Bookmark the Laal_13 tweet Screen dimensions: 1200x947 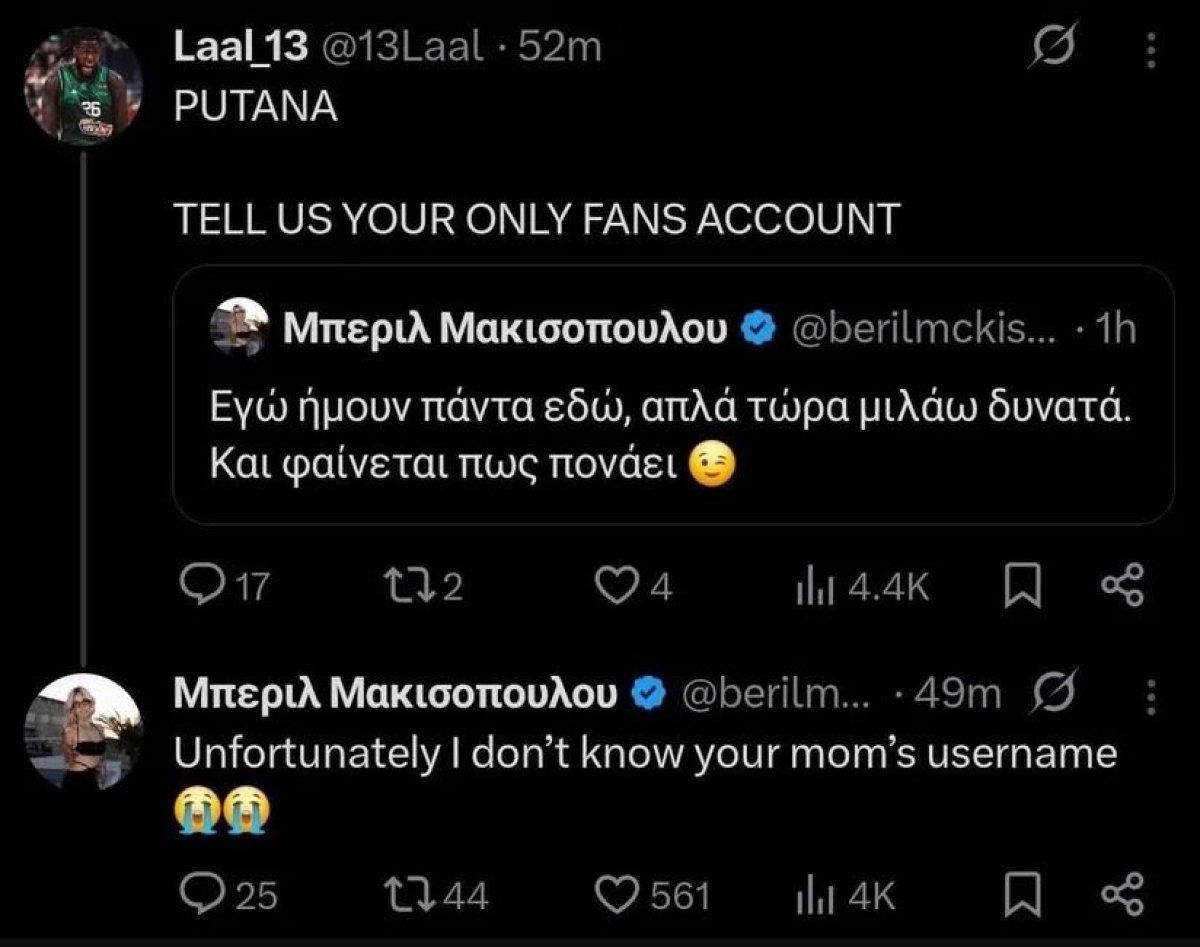(1021, 586)
